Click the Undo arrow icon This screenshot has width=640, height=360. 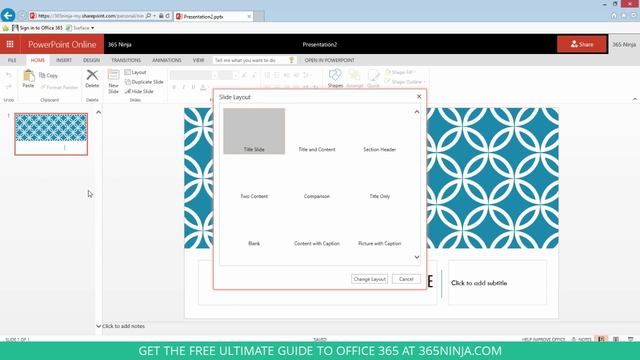(9, 76)
